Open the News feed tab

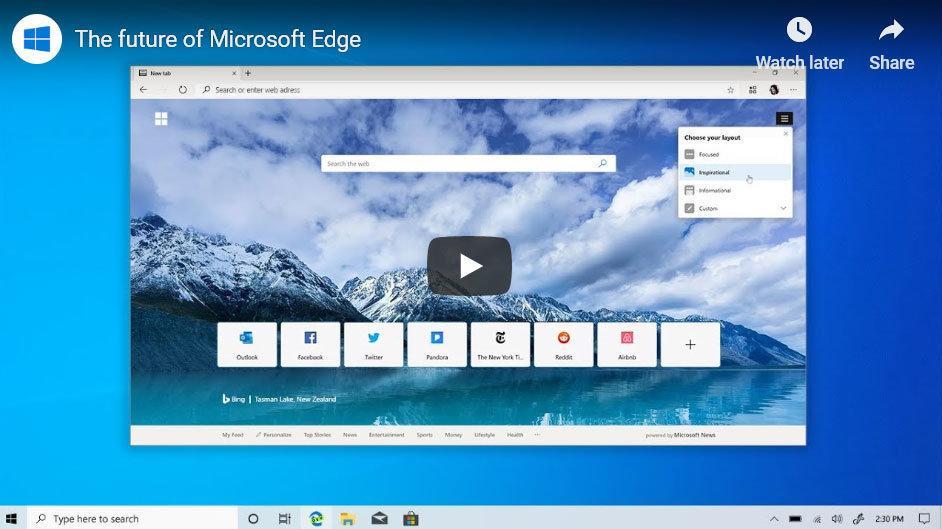350,435
